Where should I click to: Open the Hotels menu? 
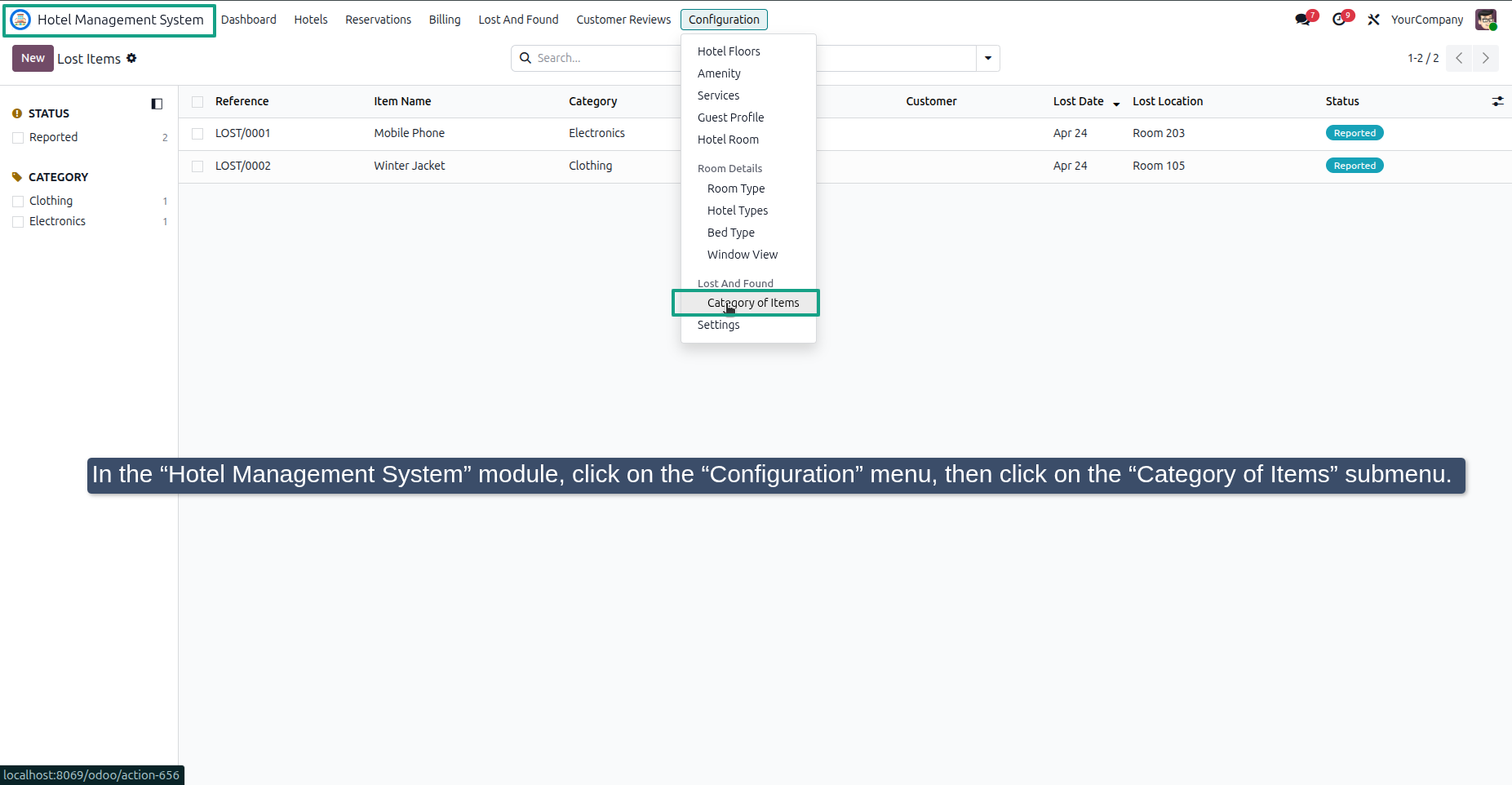coord(311,20)
